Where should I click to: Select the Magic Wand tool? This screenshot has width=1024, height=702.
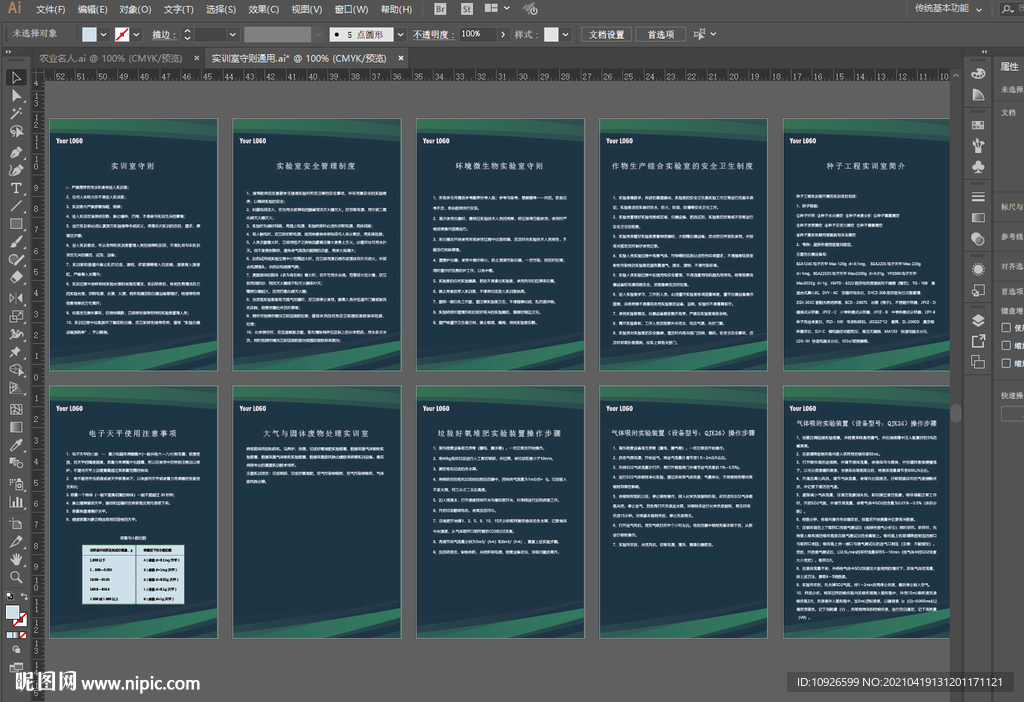click(16, 114)
